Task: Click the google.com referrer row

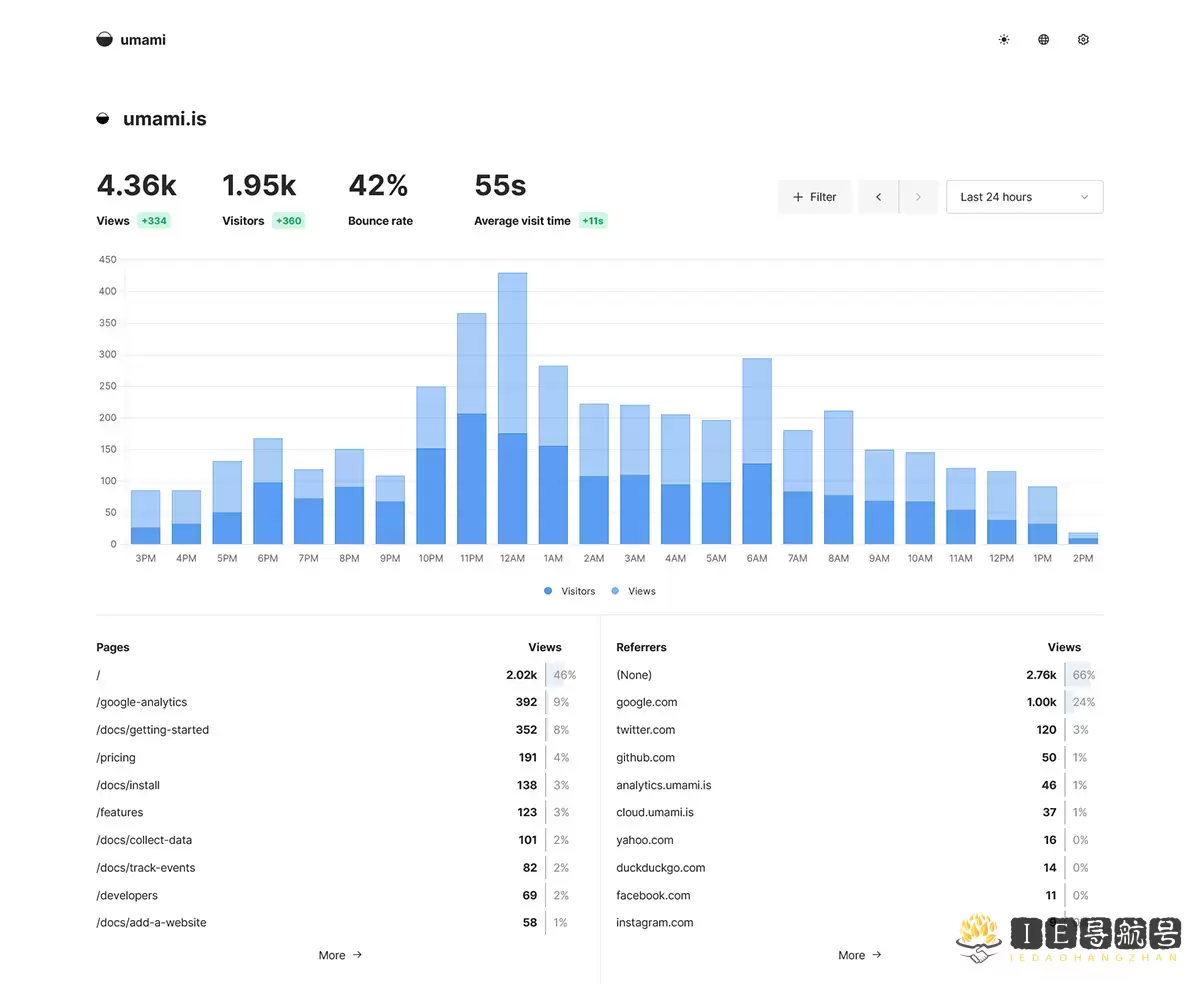Action: 860,702
